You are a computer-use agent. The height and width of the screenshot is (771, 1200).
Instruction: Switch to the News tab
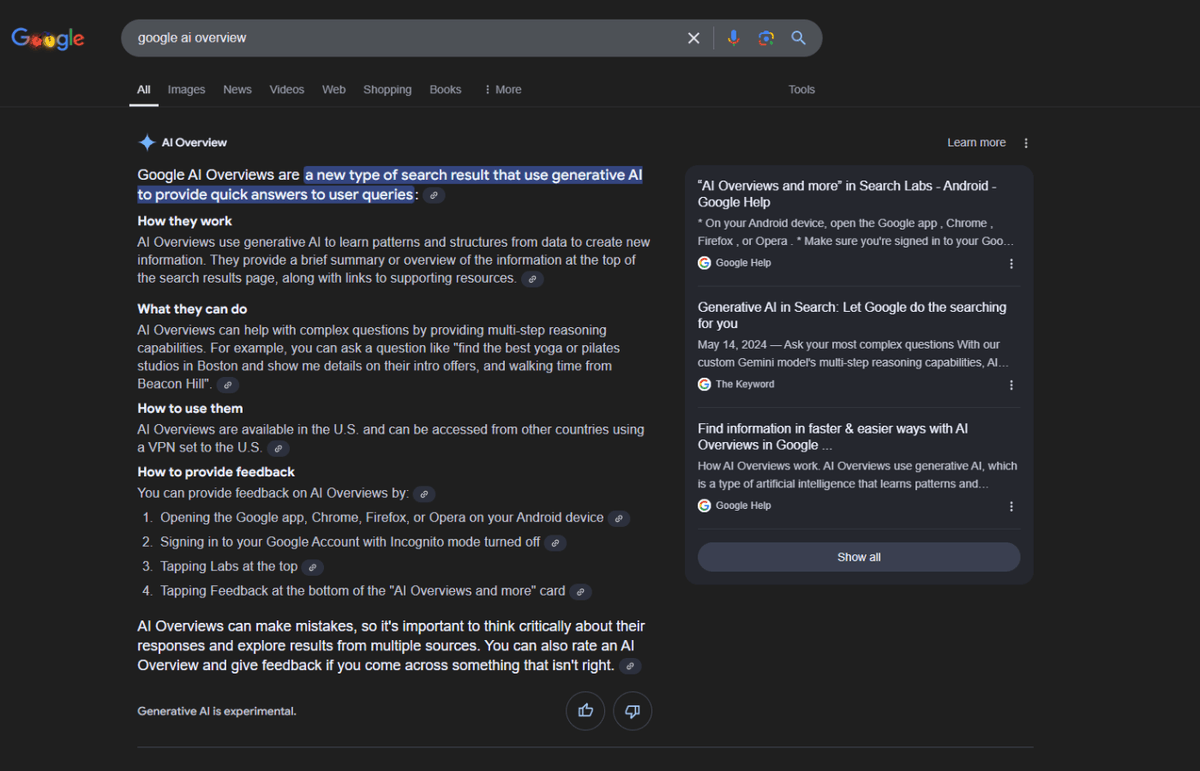237,90
